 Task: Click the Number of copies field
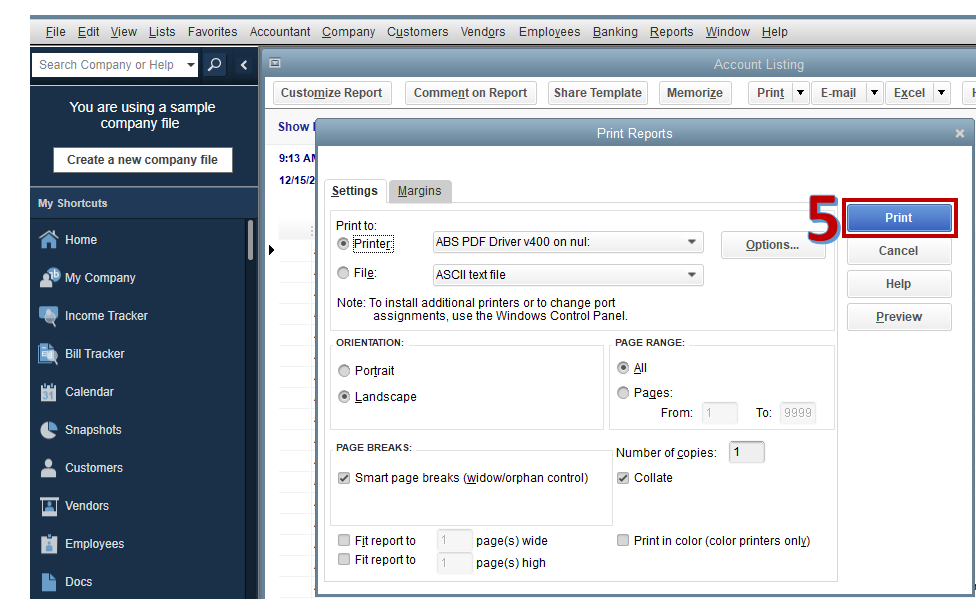pos(746,452)
